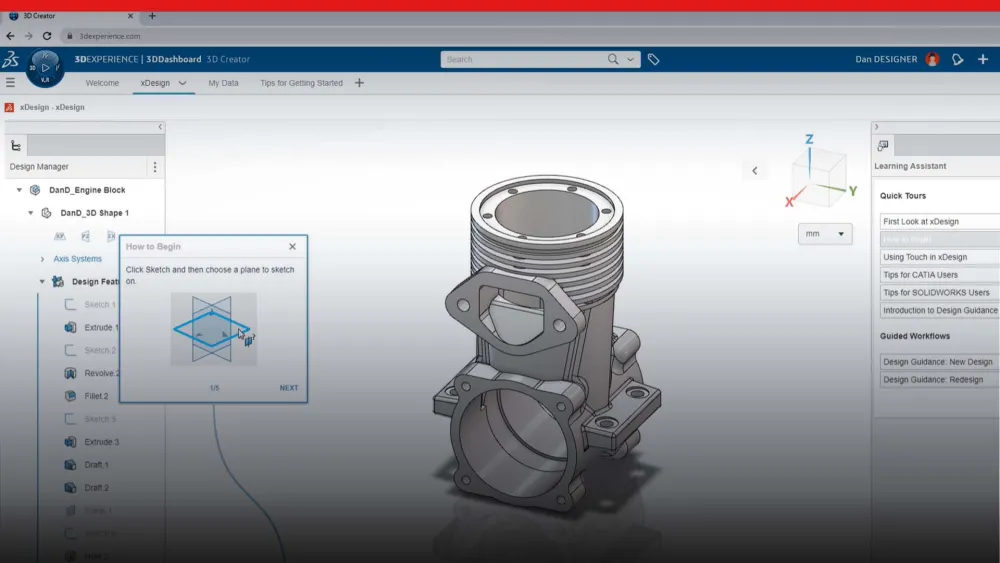The height and width of the screenshot is (563, 1000).
Task: Open Tips for CATIA Users tour
Action: coord(940,275)
